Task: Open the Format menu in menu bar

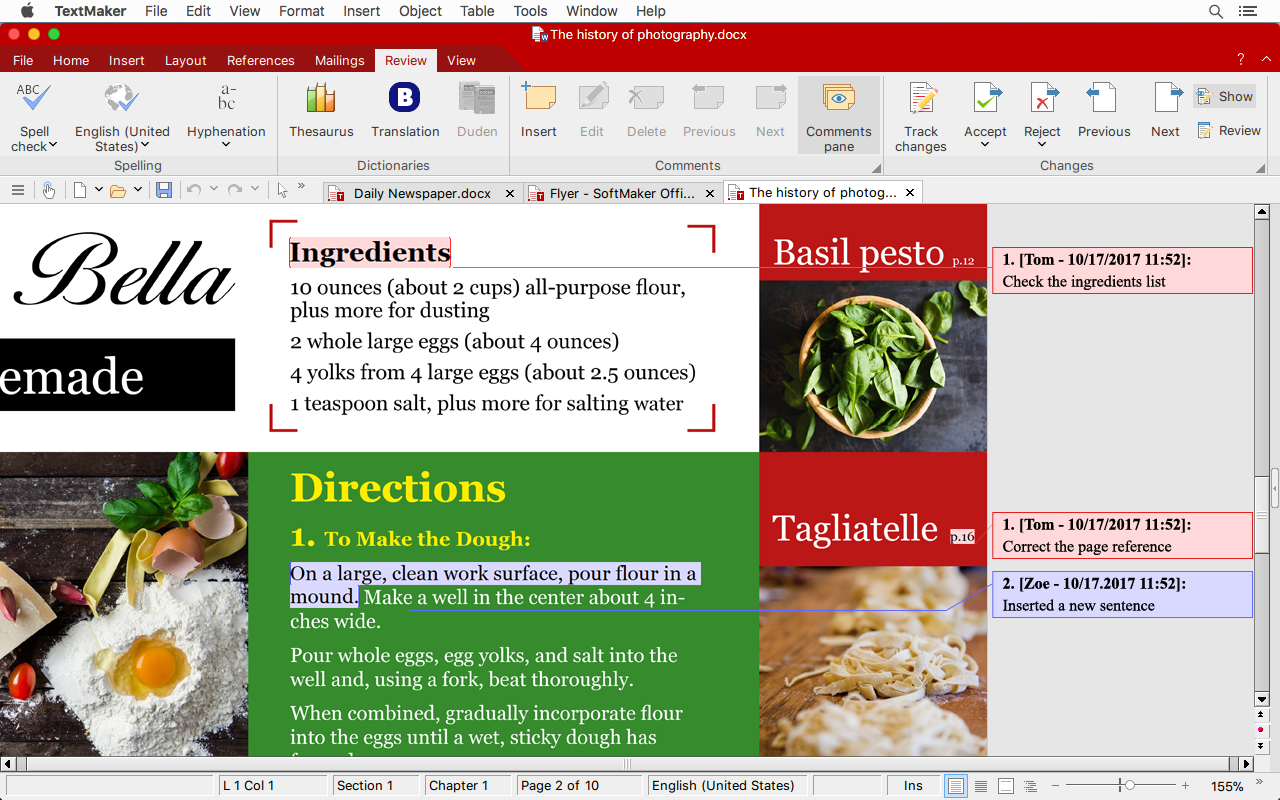Action: (x=302, y=11)
